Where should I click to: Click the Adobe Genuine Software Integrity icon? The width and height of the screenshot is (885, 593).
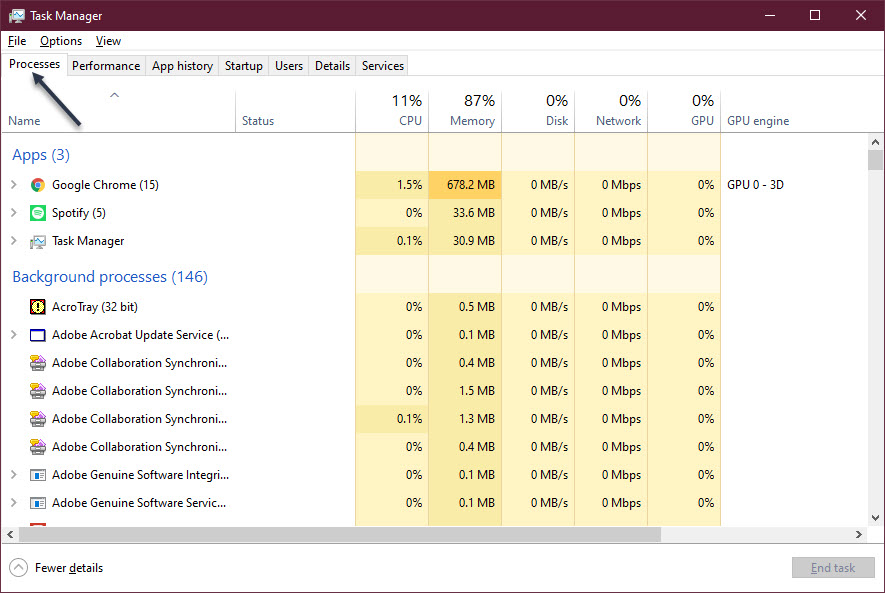(38, 475)
